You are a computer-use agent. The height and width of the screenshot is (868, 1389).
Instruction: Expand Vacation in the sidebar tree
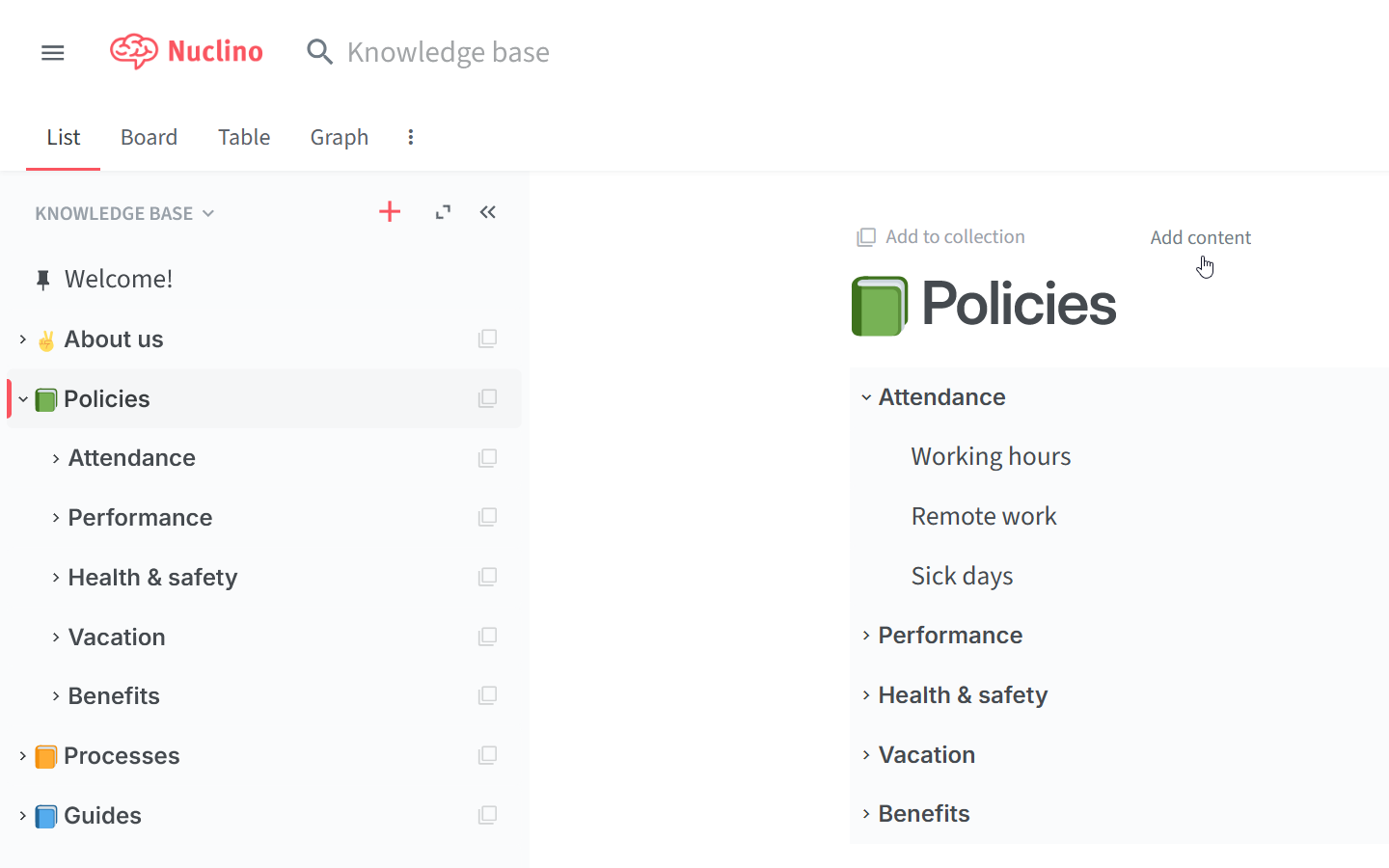pyautogui.click(x=56, y=637)
